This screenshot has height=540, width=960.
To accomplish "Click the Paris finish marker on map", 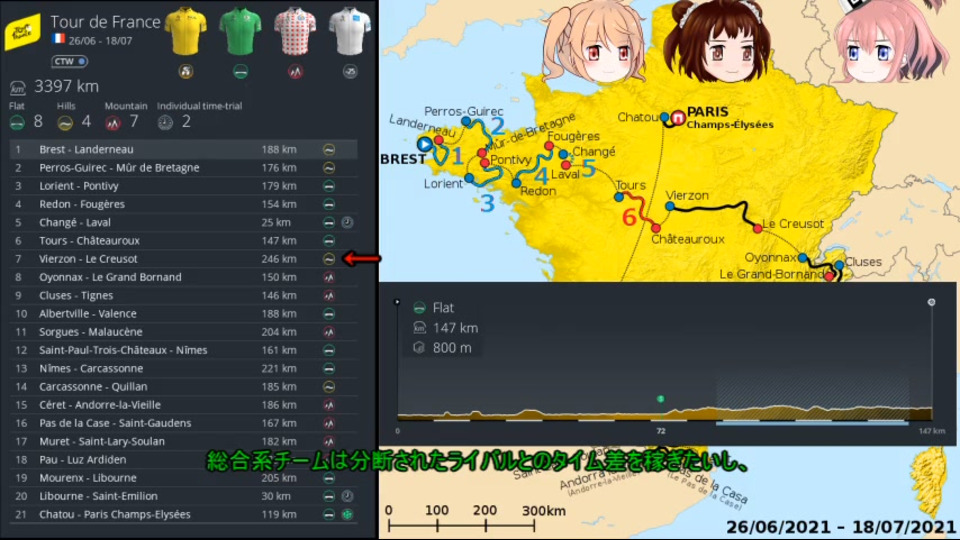I will 677,117.
